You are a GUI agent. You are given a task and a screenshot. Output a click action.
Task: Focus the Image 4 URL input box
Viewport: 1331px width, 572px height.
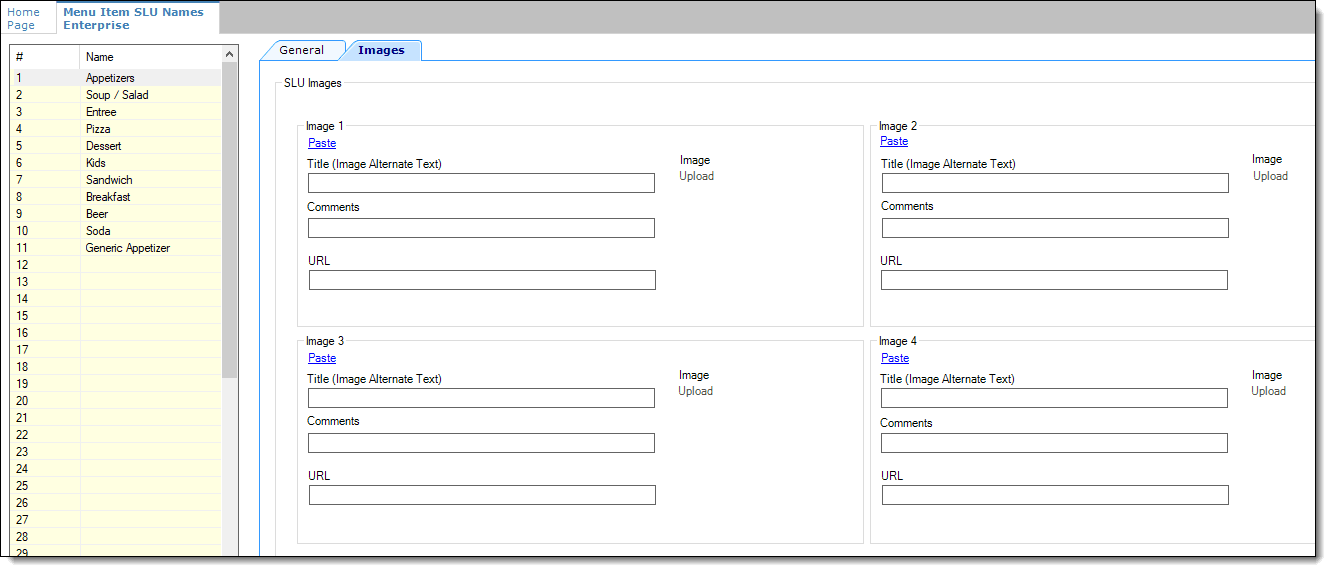click(x=1054, y=495)
